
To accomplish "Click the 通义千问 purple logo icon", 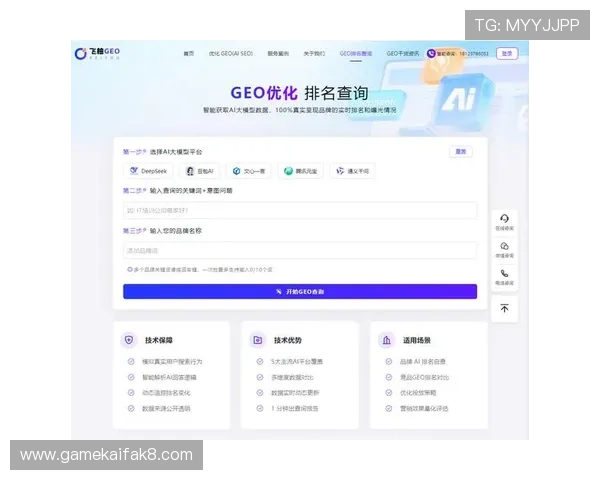I will 340,171.
